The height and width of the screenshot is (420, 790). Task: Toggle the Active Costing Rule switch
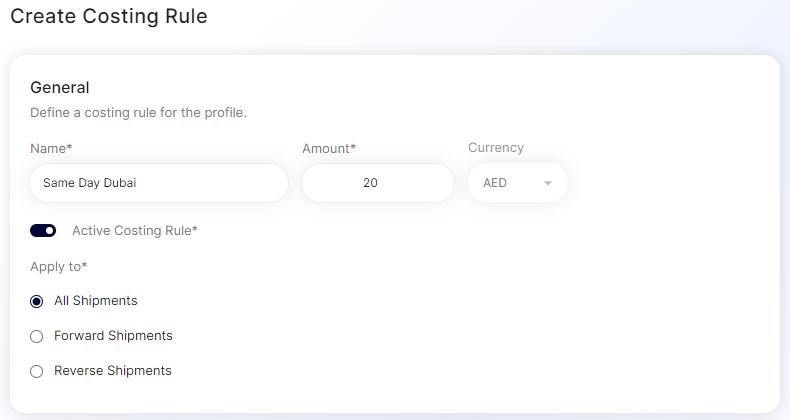[x=43, y=231]
